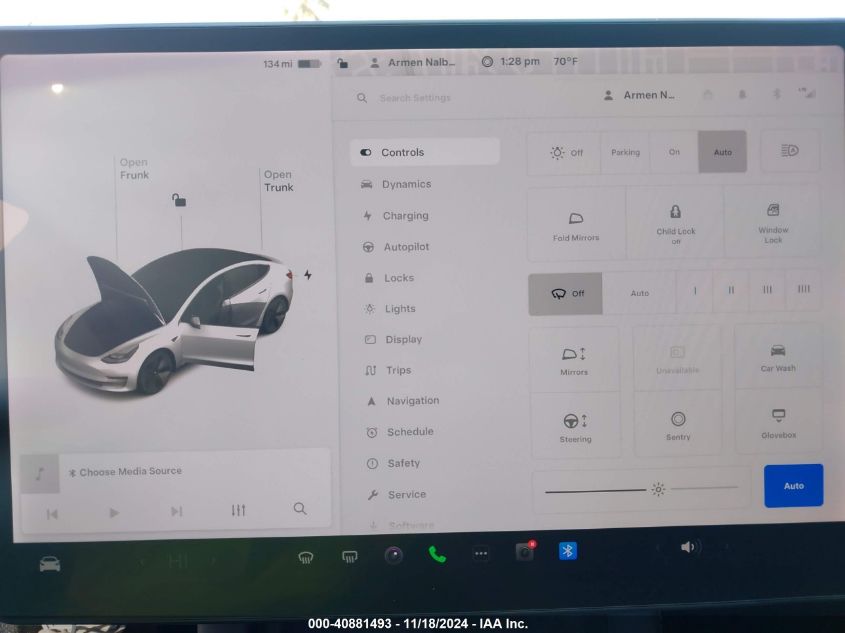Tap the phone icon in bottom bar

coord(437,554)
